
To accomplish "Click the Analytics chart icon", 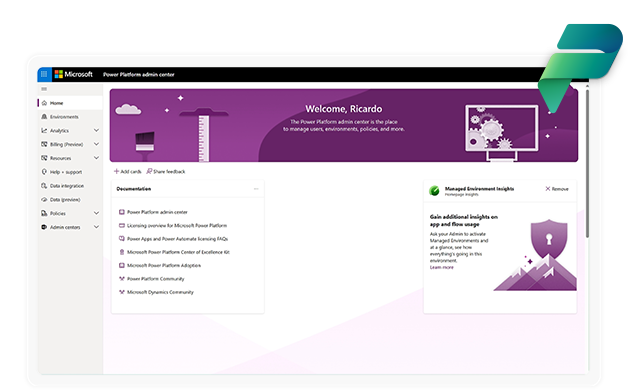I will (44, 131).
